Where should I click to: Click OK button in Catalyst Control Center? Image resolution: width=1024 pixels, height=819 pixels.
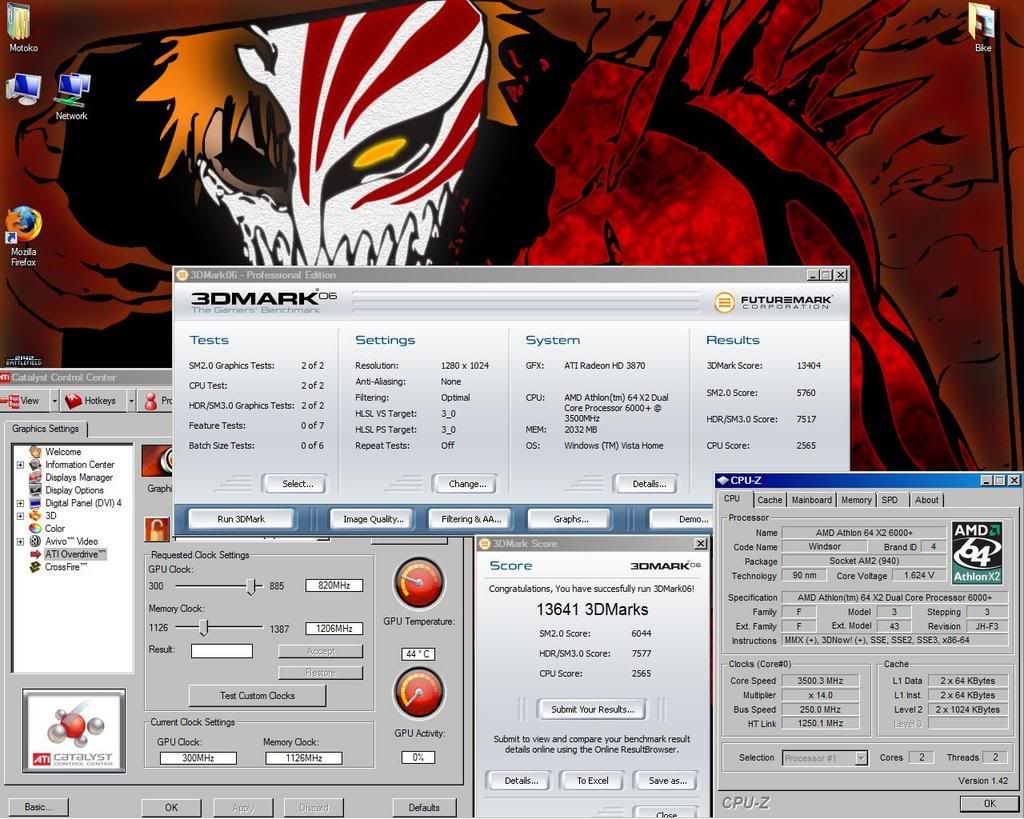coord(171,807)
